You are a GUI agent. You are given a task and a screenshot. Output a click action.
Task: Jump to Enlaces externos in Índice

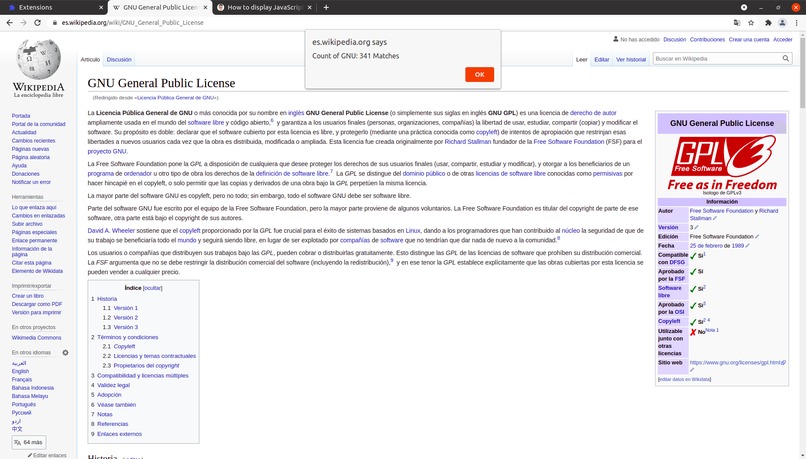point(119,434)
